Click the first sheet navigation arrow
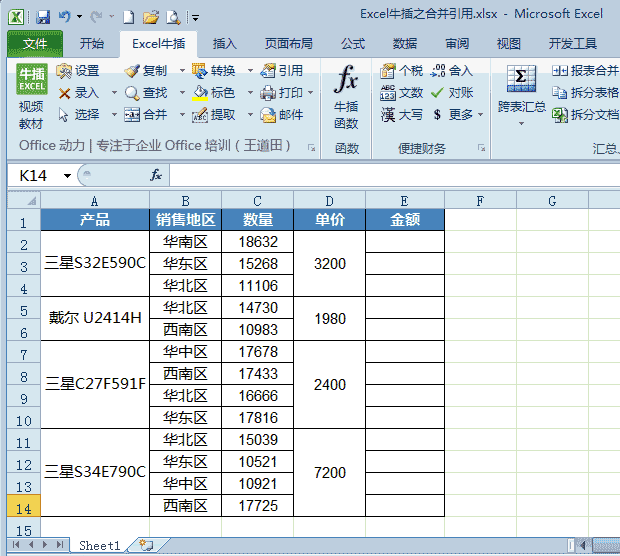This screenshot has height=556, width=620. click(16, 545)
